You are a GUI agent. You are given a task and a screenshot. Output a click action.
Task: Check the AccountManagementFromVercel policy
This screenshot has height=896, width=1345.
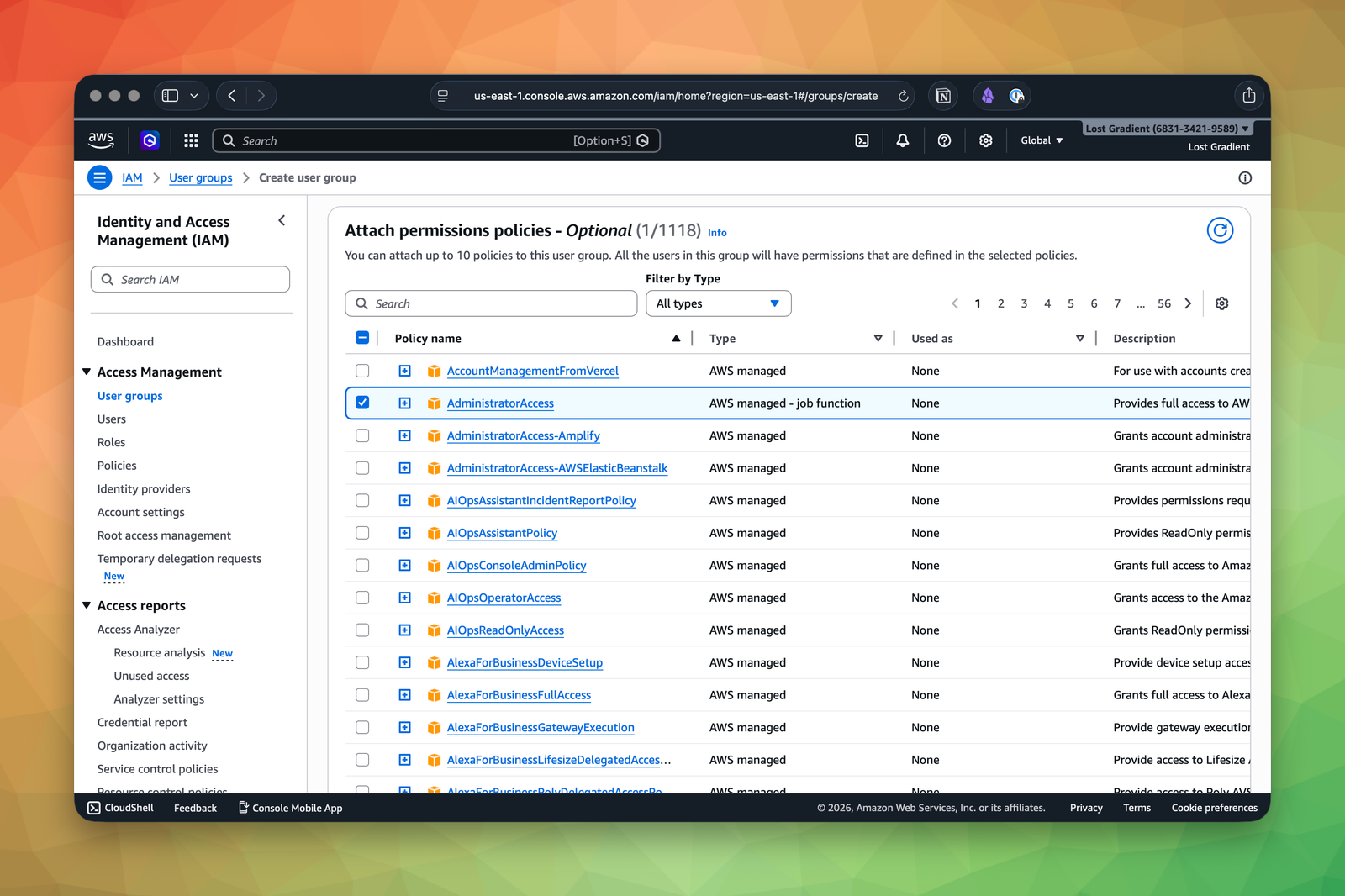coord(362,370)
